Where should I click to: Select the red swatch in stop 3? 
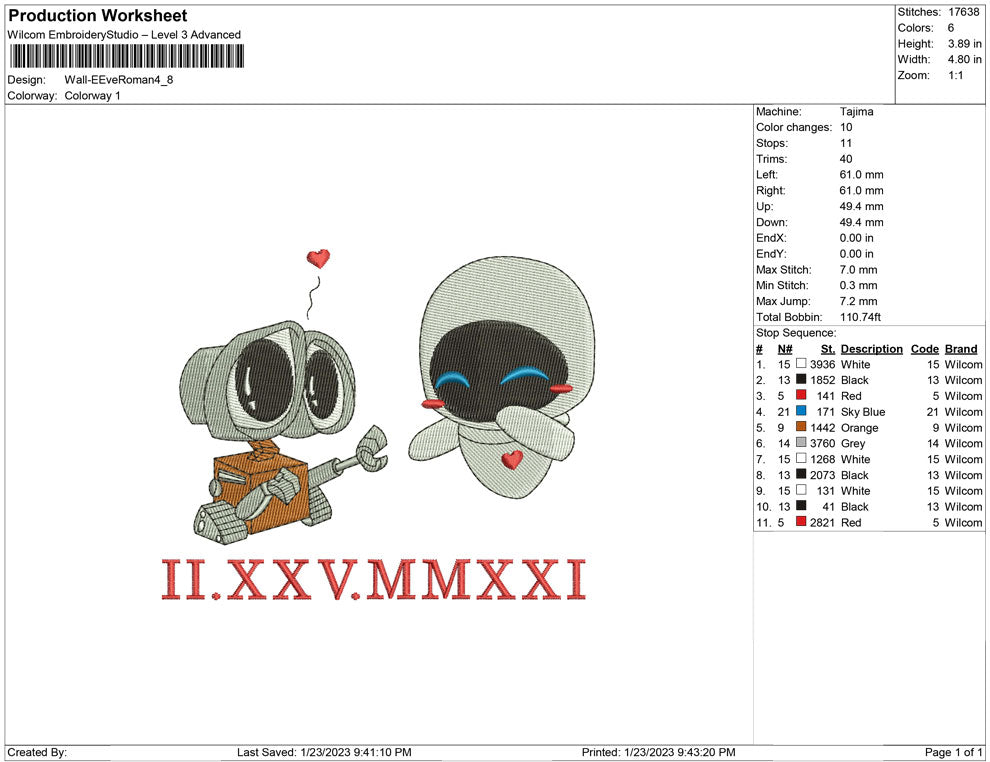[x=801, y=395]
